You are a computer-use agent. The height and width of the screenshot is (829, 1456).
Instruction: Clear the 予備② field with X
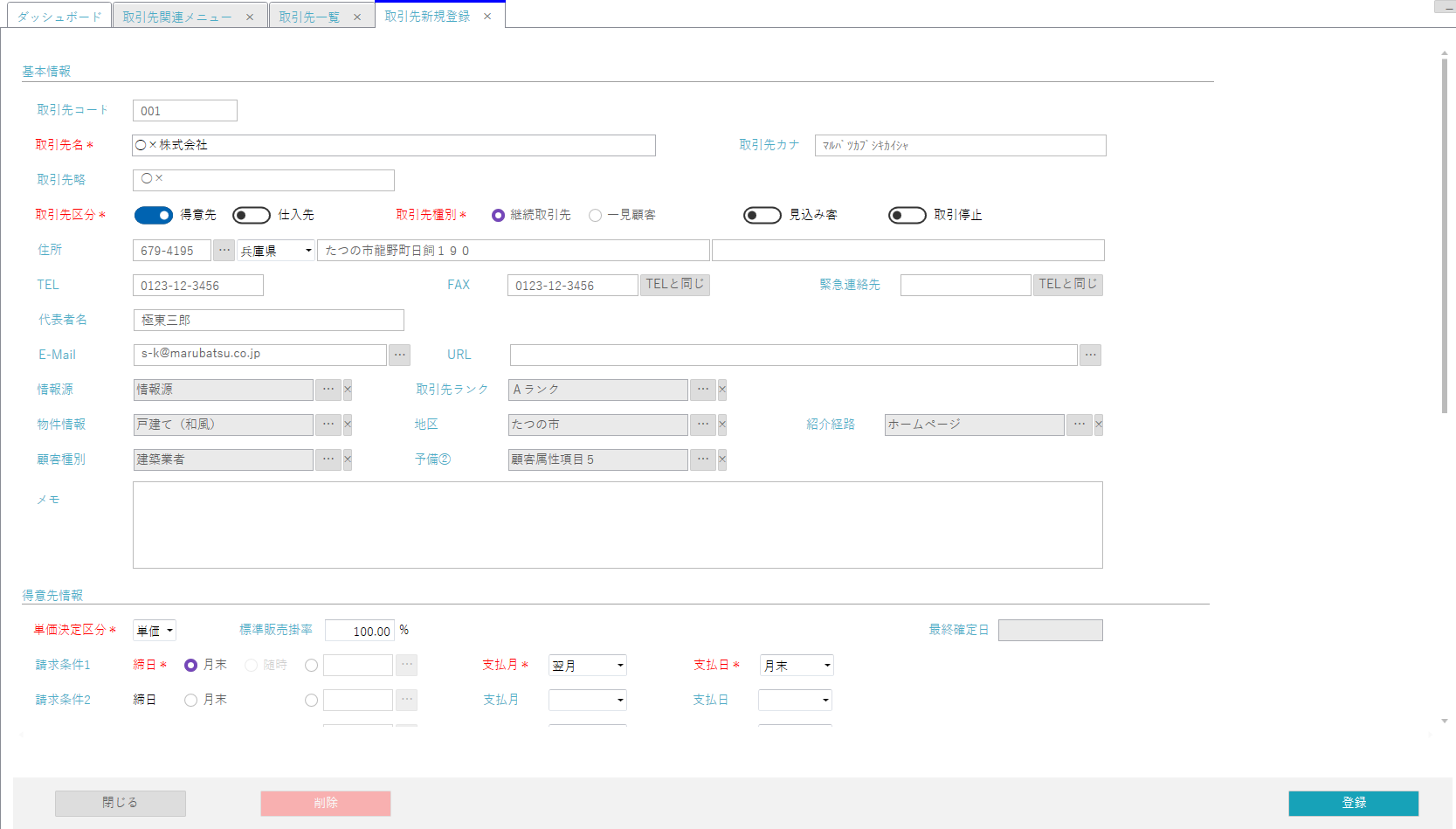[722, 459]
